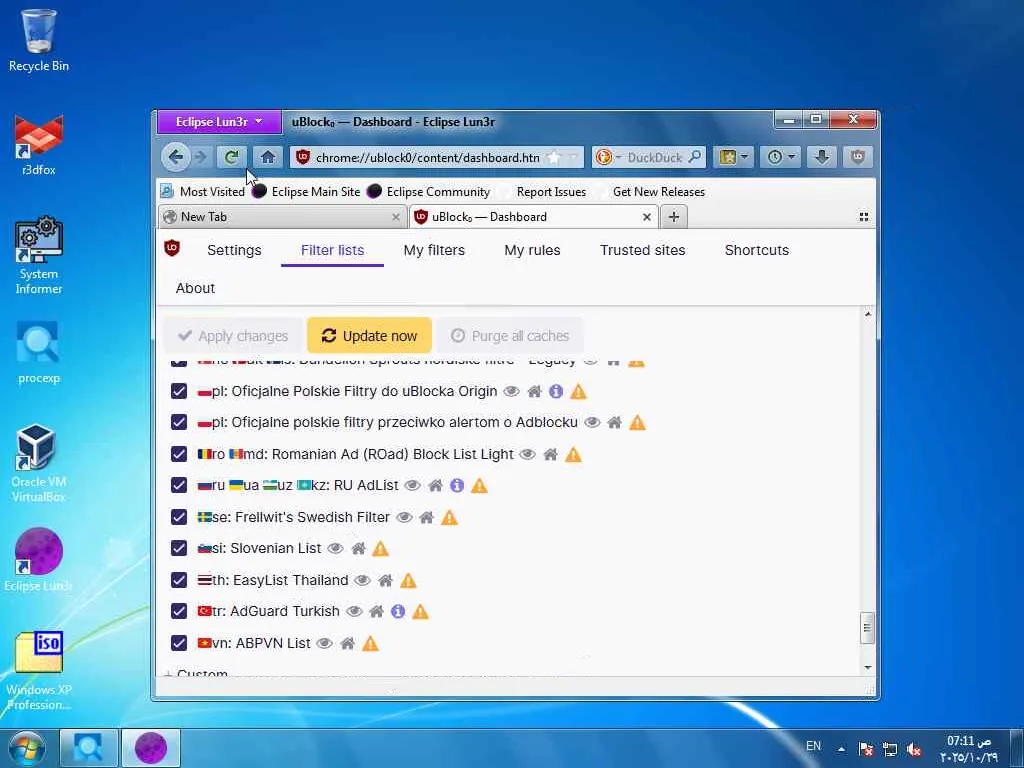Open Eclipse Main Site bookmark
Screen dimensions: 1024x768
pyautogui.click(x=307, y=191)
